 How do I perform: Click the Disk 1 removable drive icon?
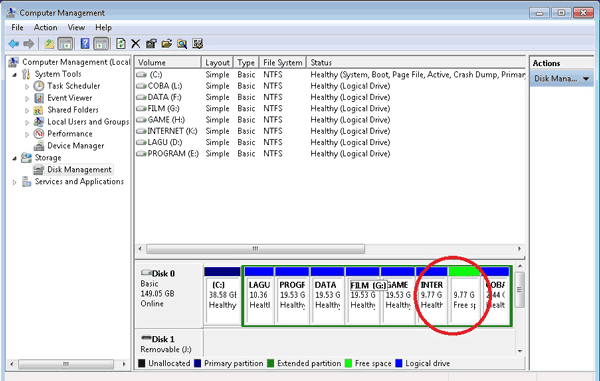click(146, 338)
